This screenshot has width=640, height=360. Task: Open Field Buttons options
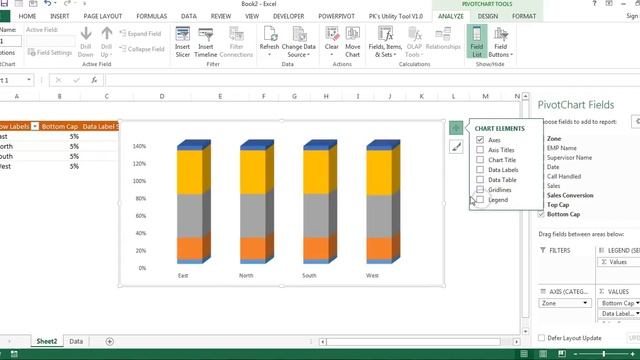click(x=501, y=42)
